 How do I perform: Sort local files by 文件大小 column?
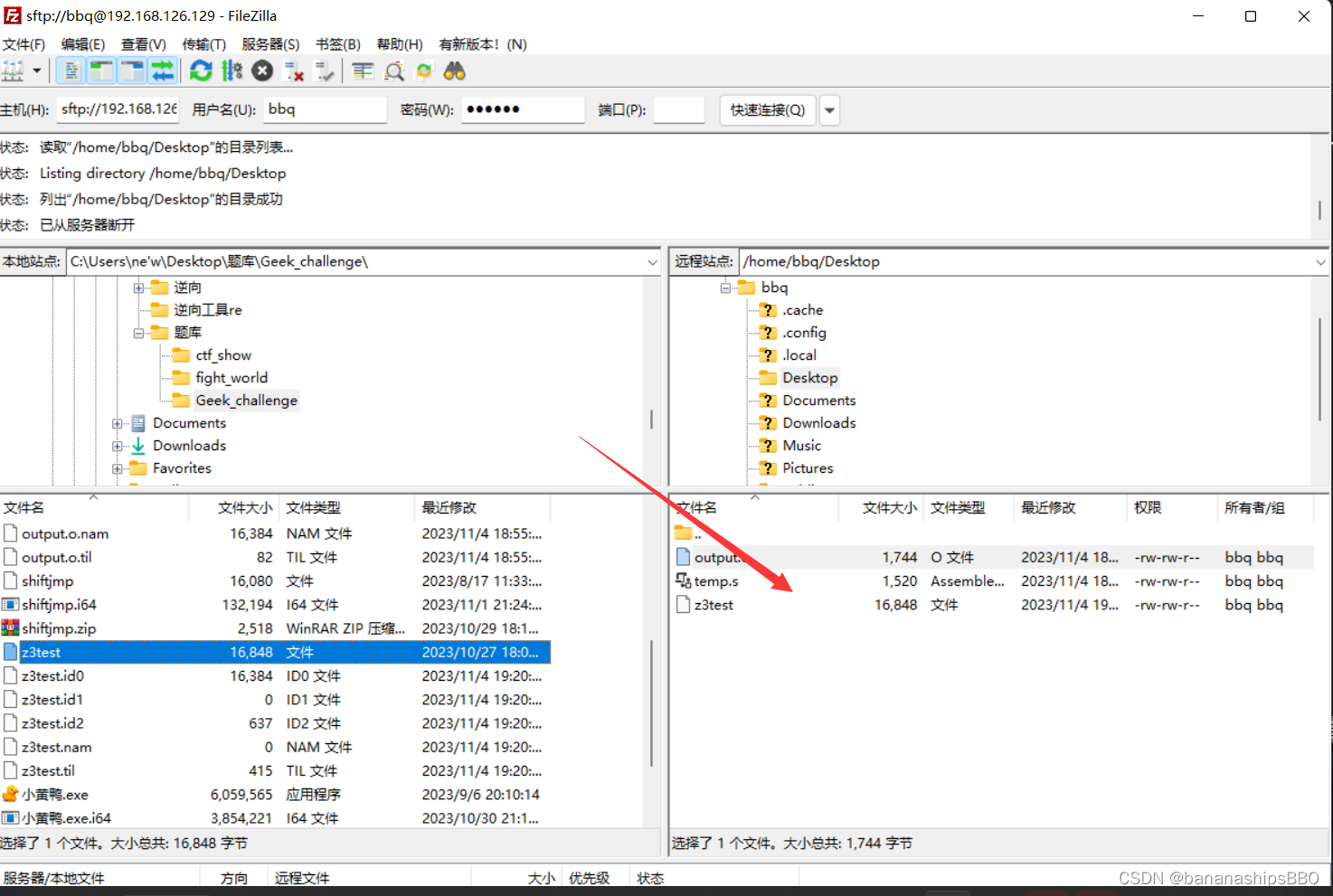click(x=234, y=508)
